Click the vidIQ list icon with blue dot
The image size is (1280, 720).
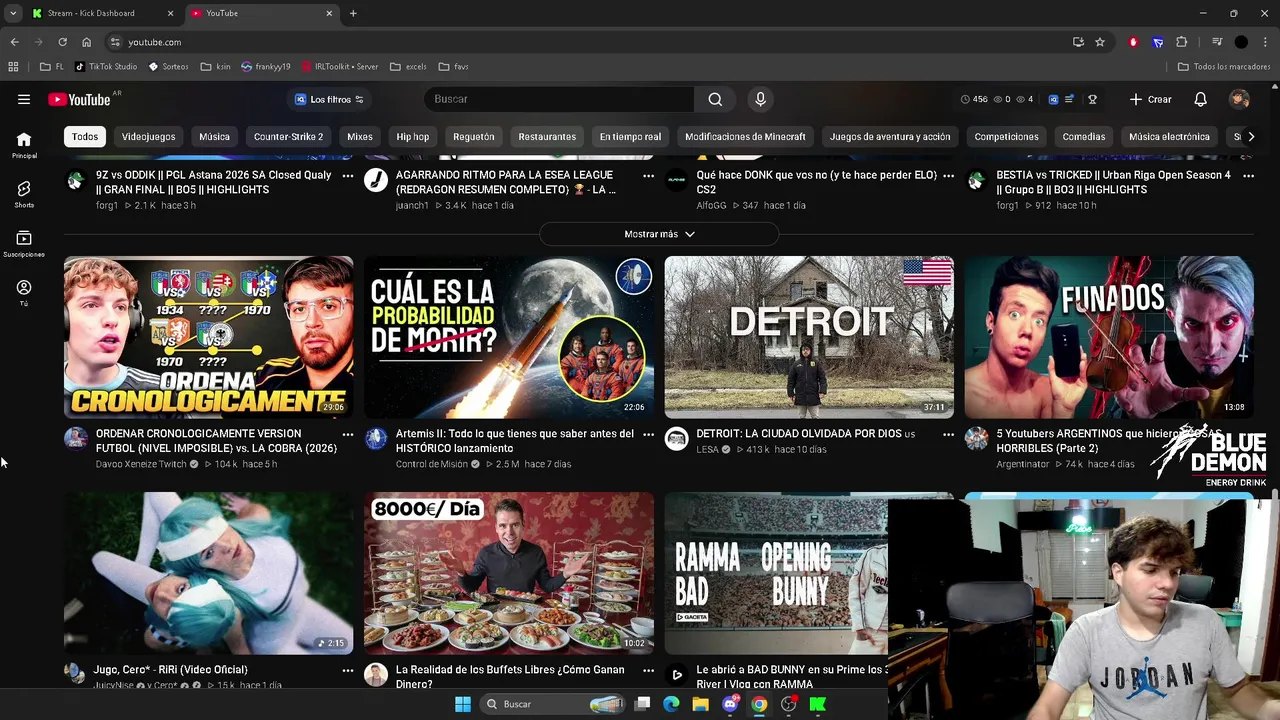[x=1070, y=99]
